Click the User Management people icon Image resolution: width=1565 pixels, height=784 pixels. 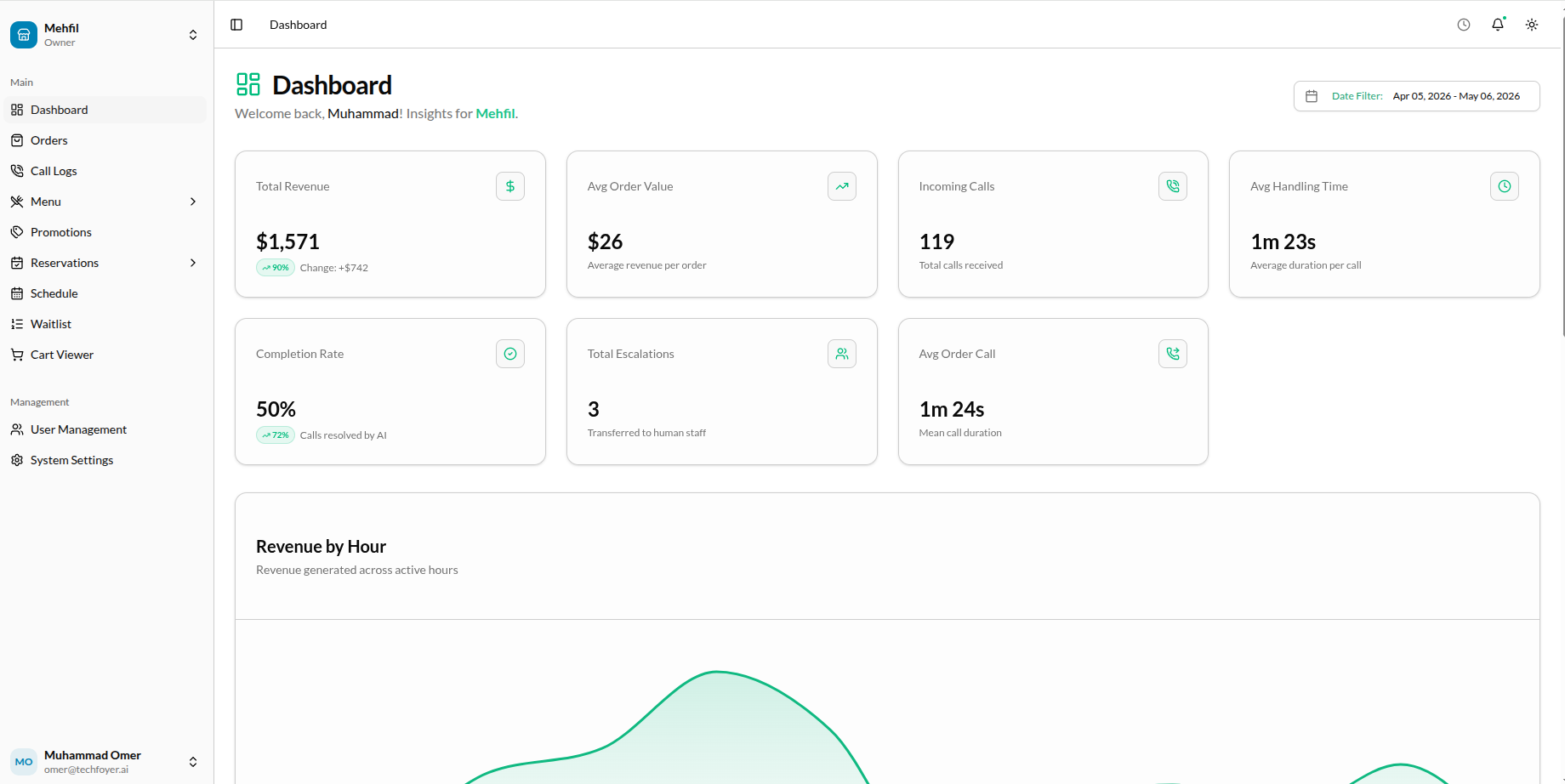pyautogui.click(x=17, y=429)
